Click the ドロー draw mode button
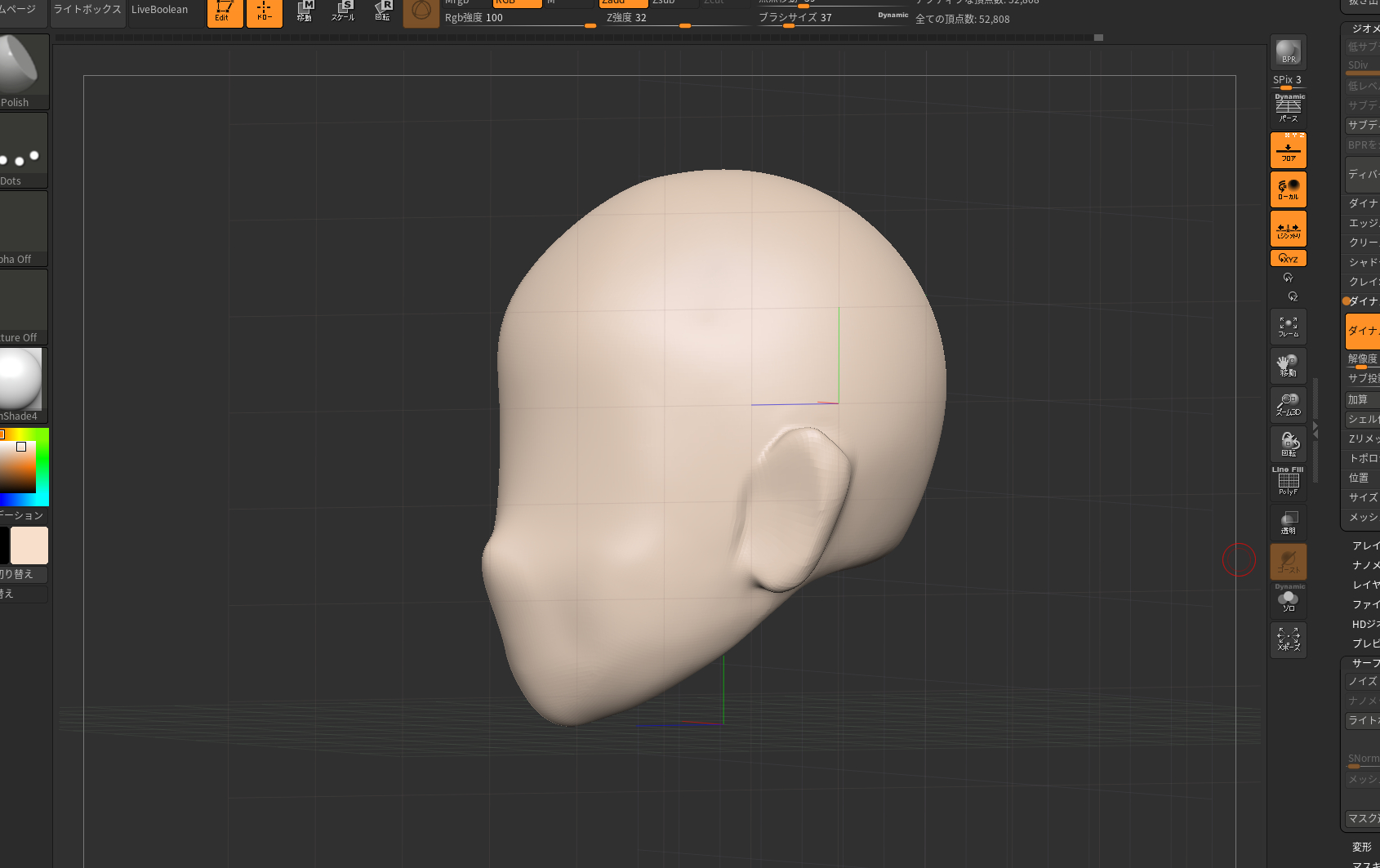1380x868 pixels. pos(265,11)
